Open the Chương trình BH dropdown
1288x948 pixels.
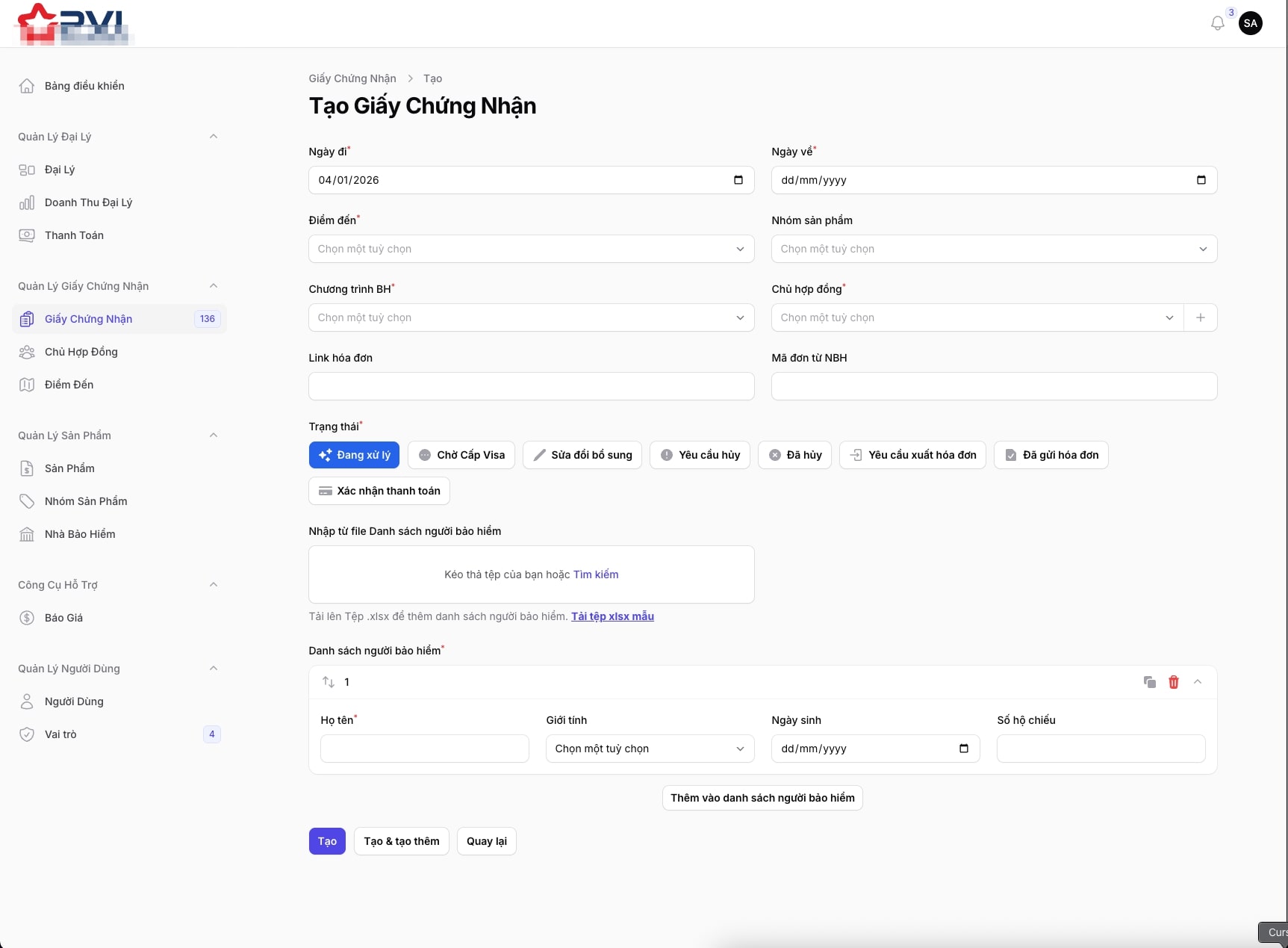coord(531,317)
